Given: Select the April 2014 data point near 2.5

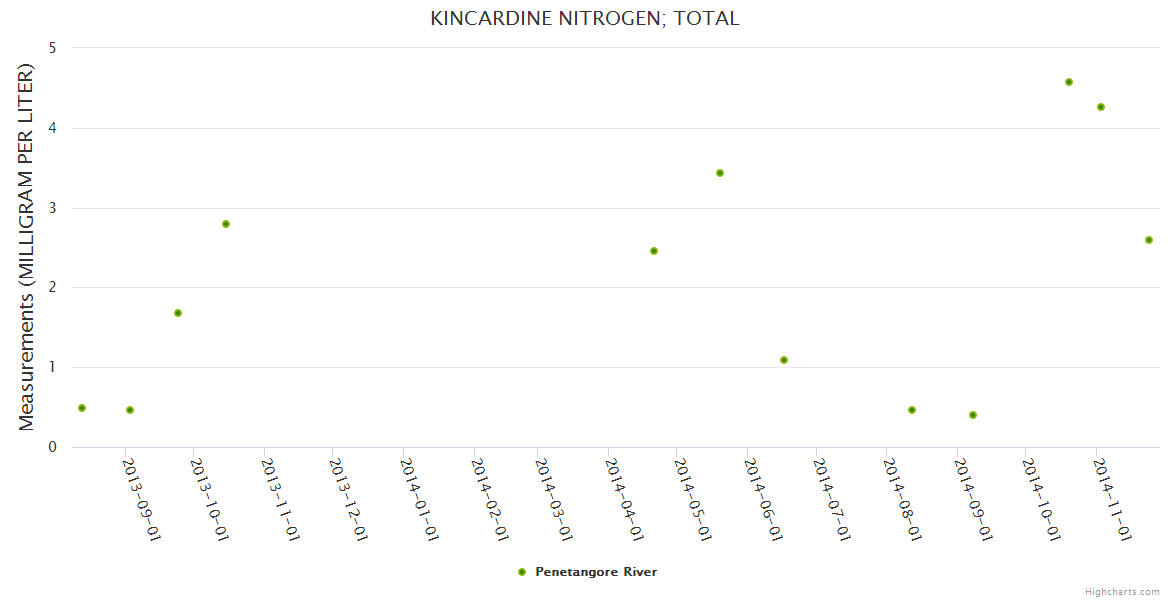Looking at the screenshot, I should tap(654, 251).
